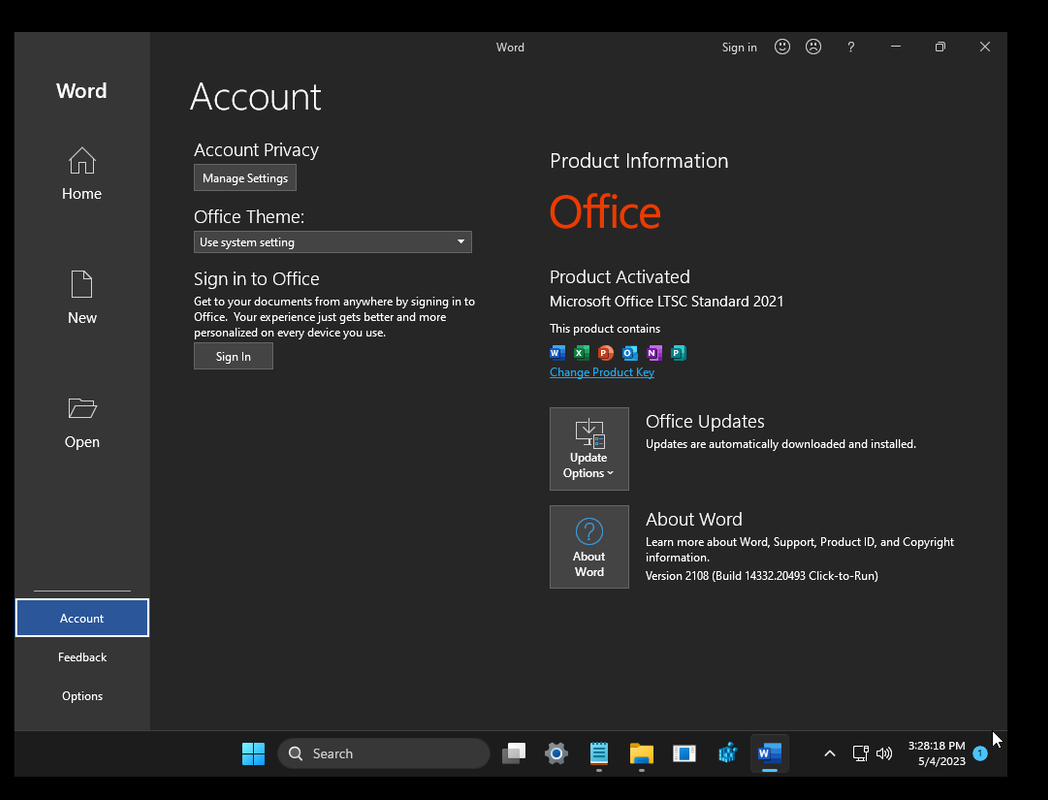The image size is (1048, 800).
Task: Click the Manage Settings button
Action: 245,178
